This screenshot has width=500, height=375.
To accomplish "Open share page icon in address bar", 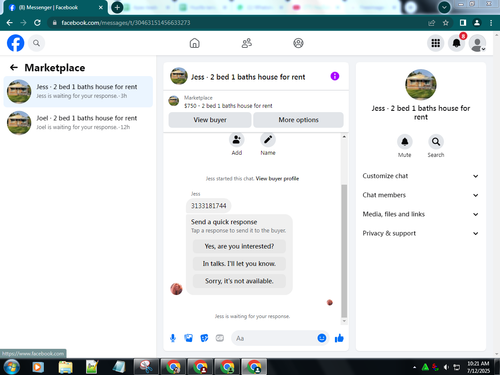I will click(x=431, y=23).
